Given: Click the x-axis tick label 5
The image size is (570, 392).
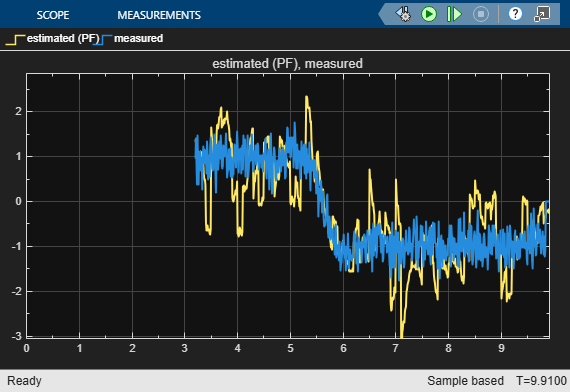Looking at the screenshot, I should (290, 348).
